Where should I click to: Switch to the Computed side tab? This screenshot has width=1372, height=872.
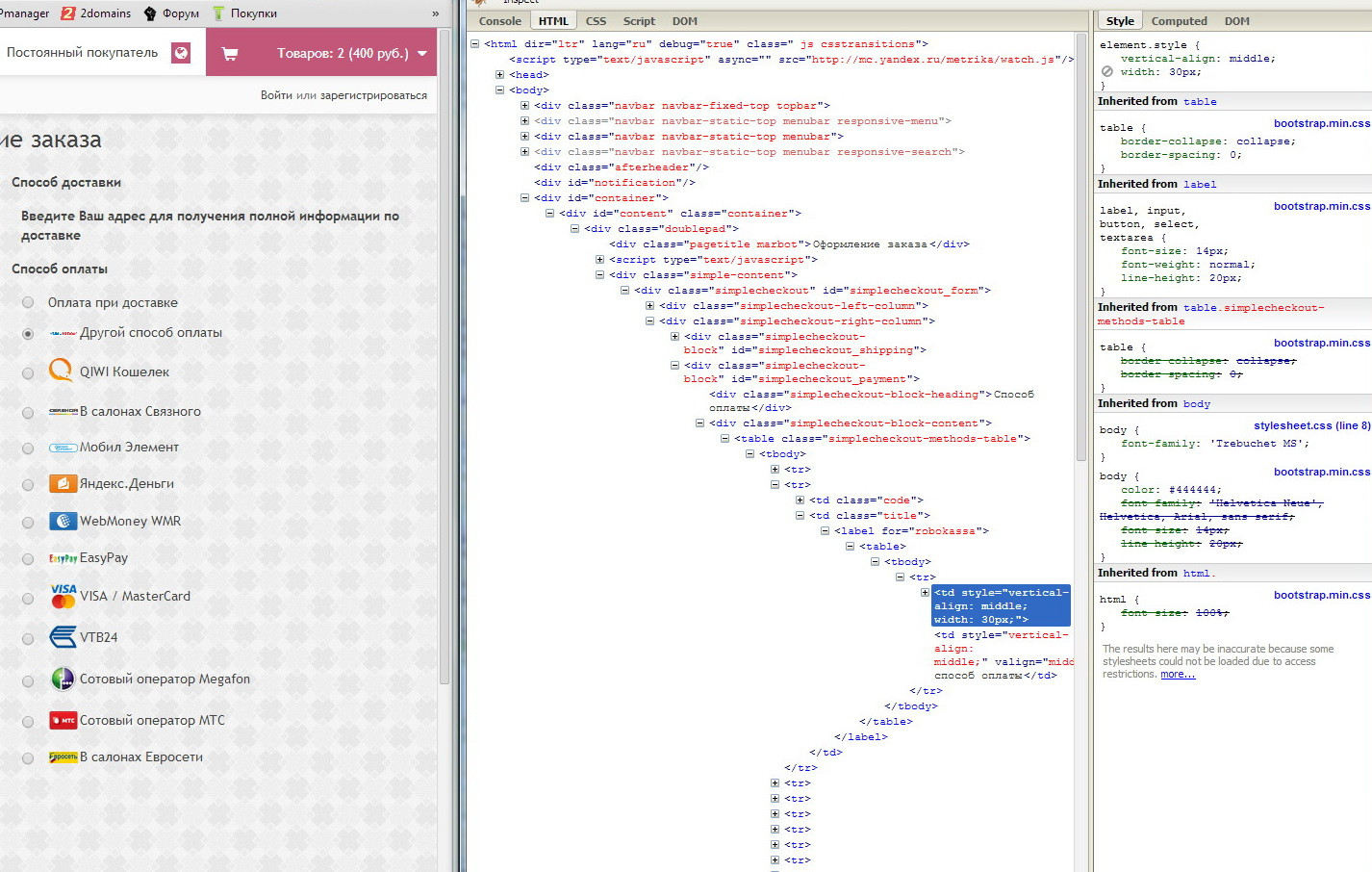(1179, 21)
